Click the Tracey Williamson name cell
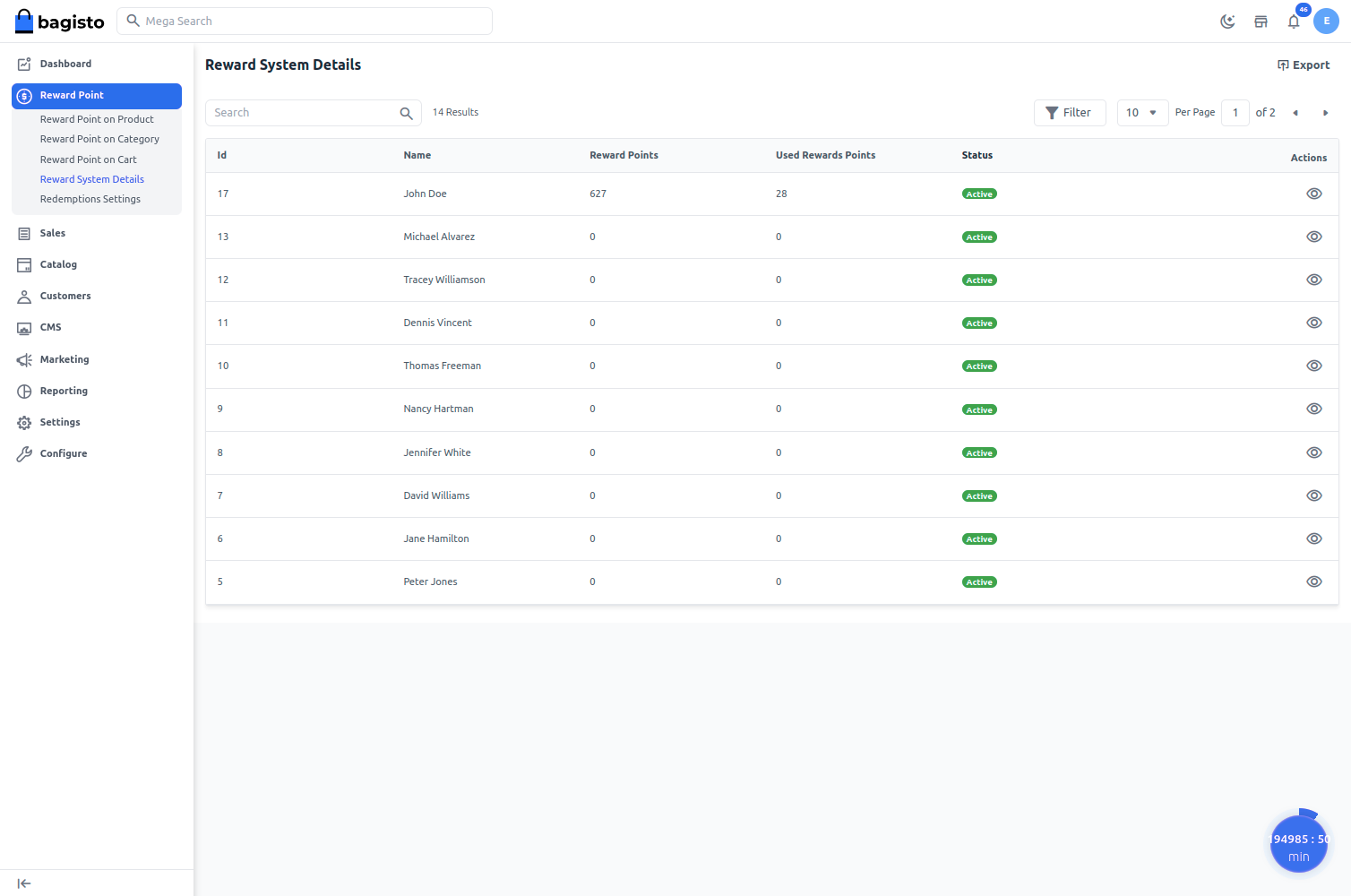Screen dimensions: 1351x896 (444, 280)
